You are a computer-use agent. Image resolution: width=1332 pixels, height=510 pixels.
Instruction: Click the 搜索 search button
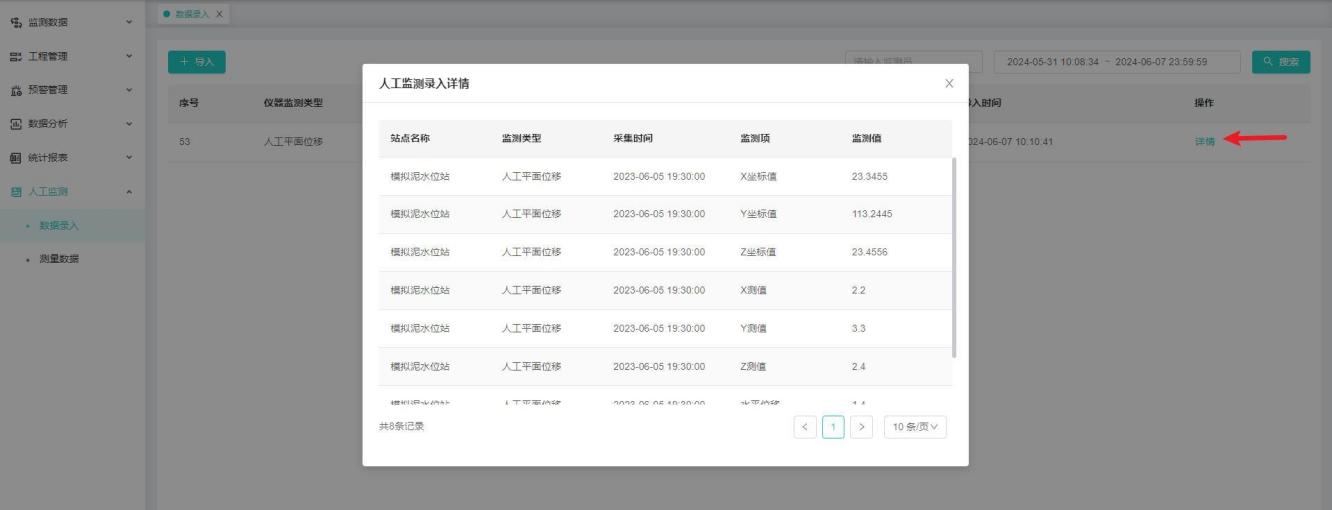point(1280,62)
